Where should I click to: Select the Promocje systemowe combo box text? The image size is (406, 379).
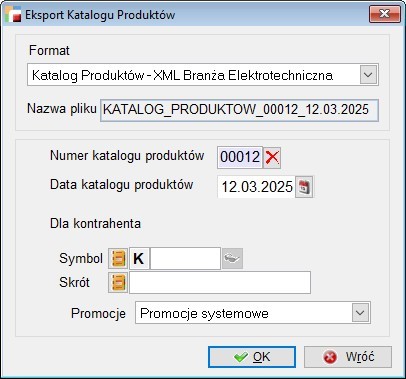[x=204, y=313]
